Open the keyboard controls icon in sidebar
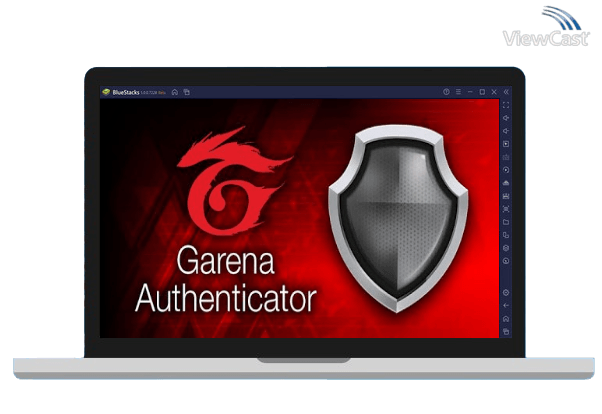 [x=506, y=157]
